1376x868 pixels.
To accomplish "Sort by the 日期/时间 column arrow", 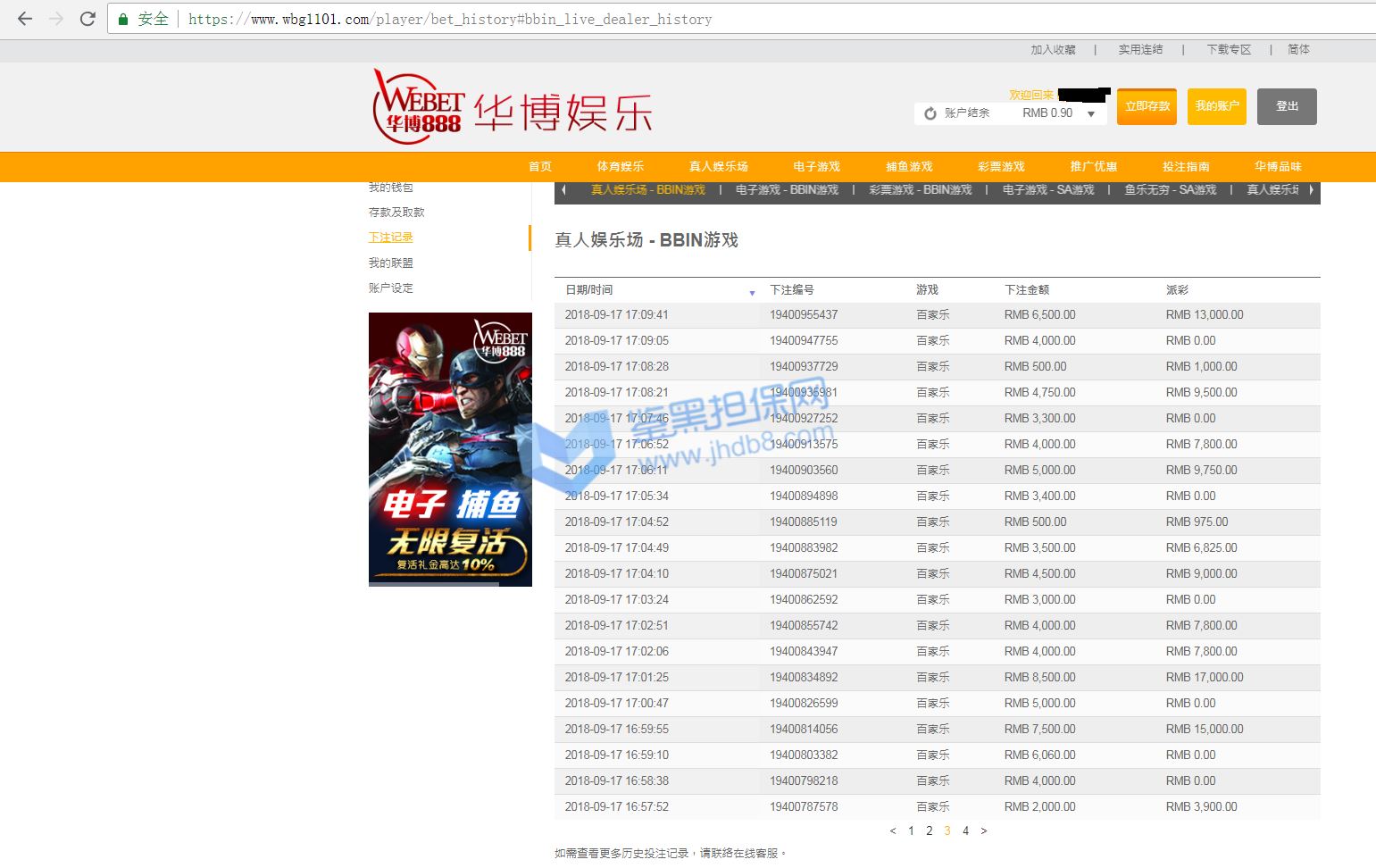I will click(752, 293).
